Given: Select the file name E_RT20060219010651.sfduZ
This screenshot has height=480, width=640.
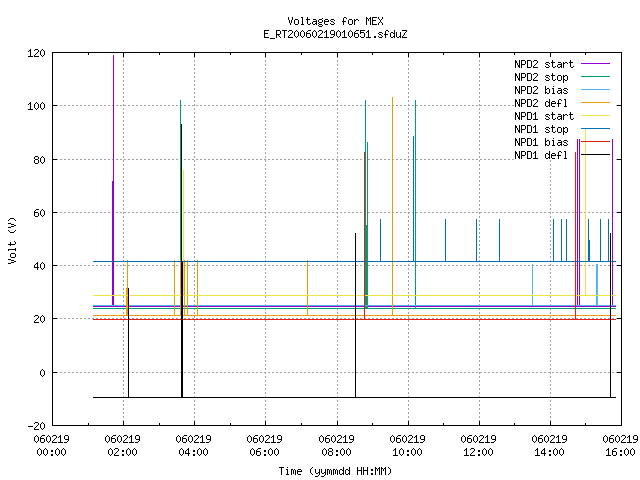Looking at the screenshot, I should coord(335,34).
